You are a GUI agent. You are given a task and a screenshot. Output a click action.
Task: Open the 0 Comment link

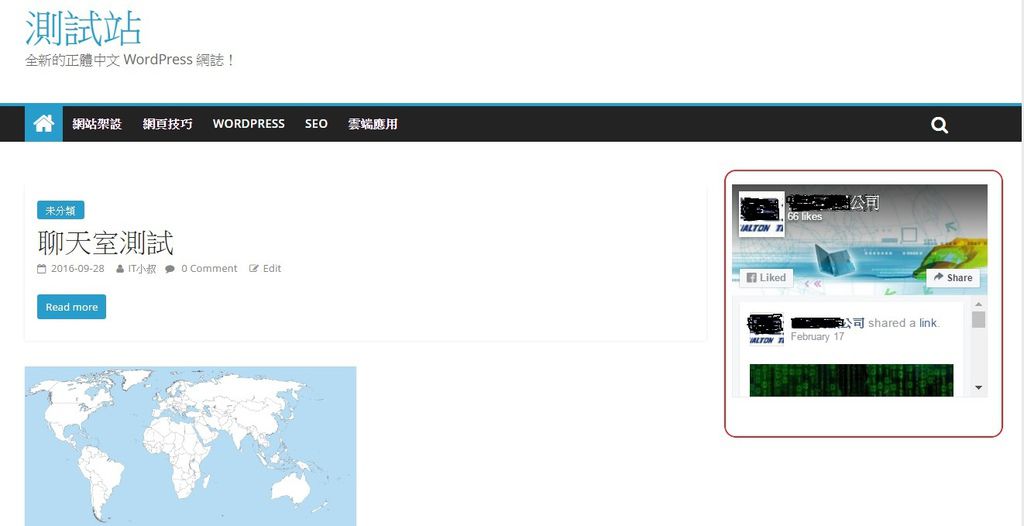tap(209, 269)
